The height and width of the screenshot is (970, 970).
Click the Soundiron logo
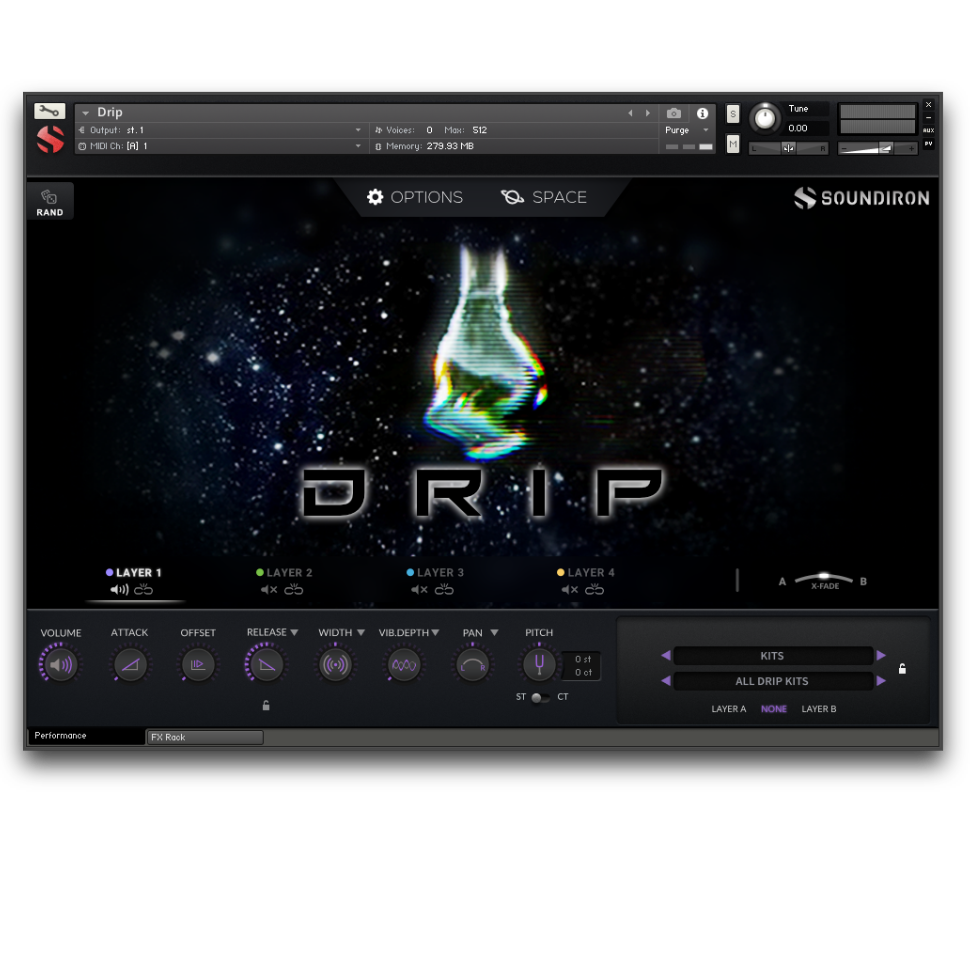(x=861, y=198)
